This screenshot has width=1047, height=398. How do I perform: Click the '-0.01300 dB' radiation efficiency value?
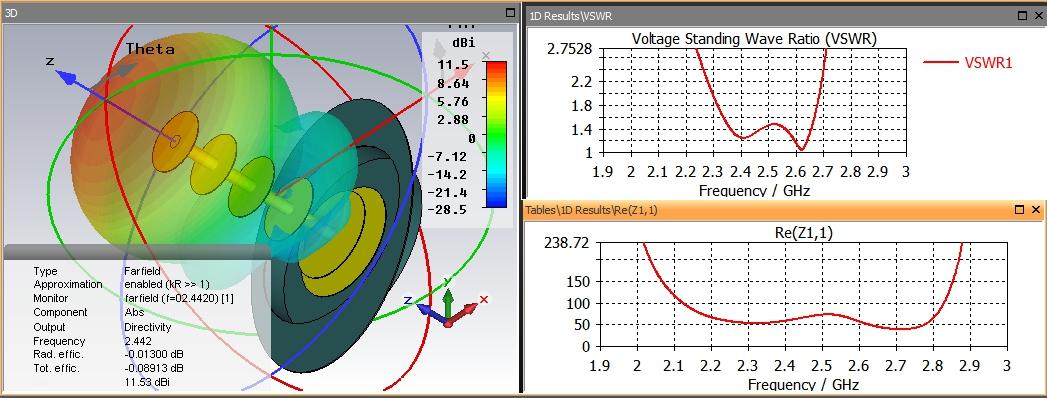click(154, 354)
